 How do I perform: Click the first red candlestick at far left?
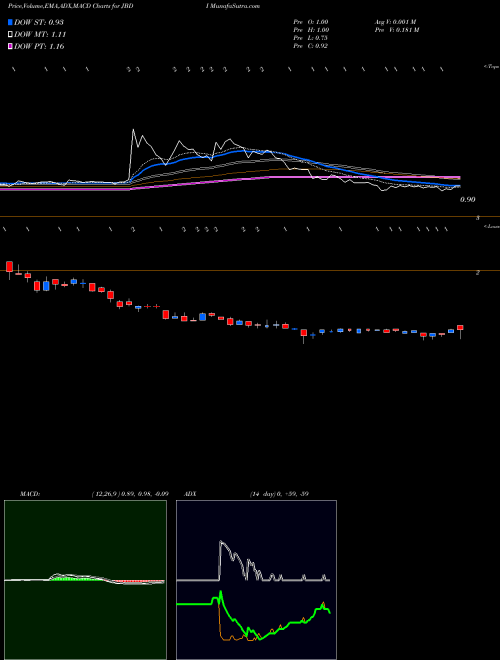(9, 266)
